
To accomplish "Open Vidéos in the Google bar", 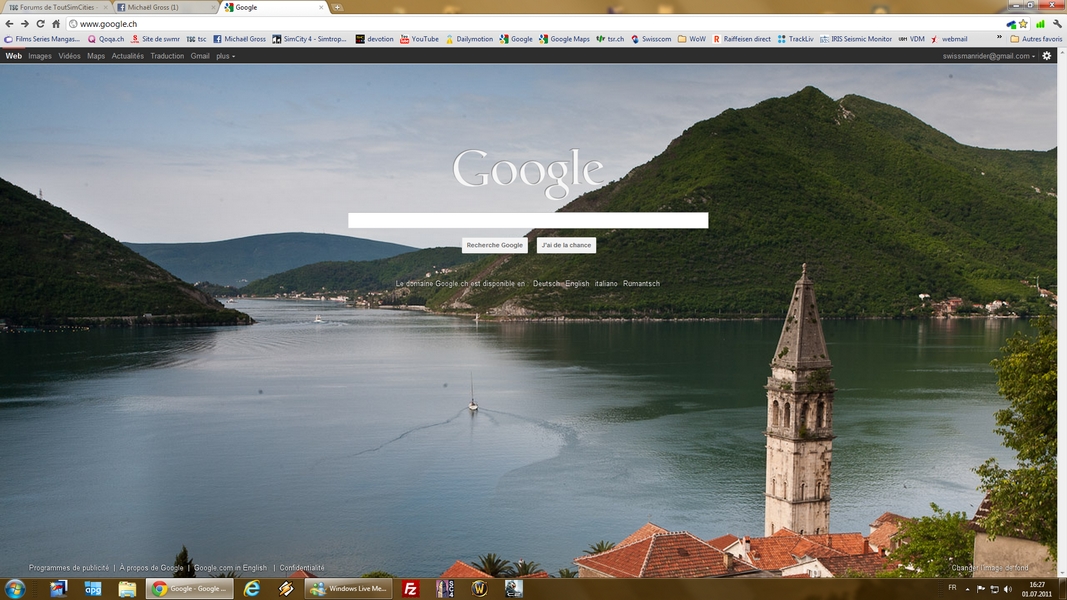I will [69, 56].
